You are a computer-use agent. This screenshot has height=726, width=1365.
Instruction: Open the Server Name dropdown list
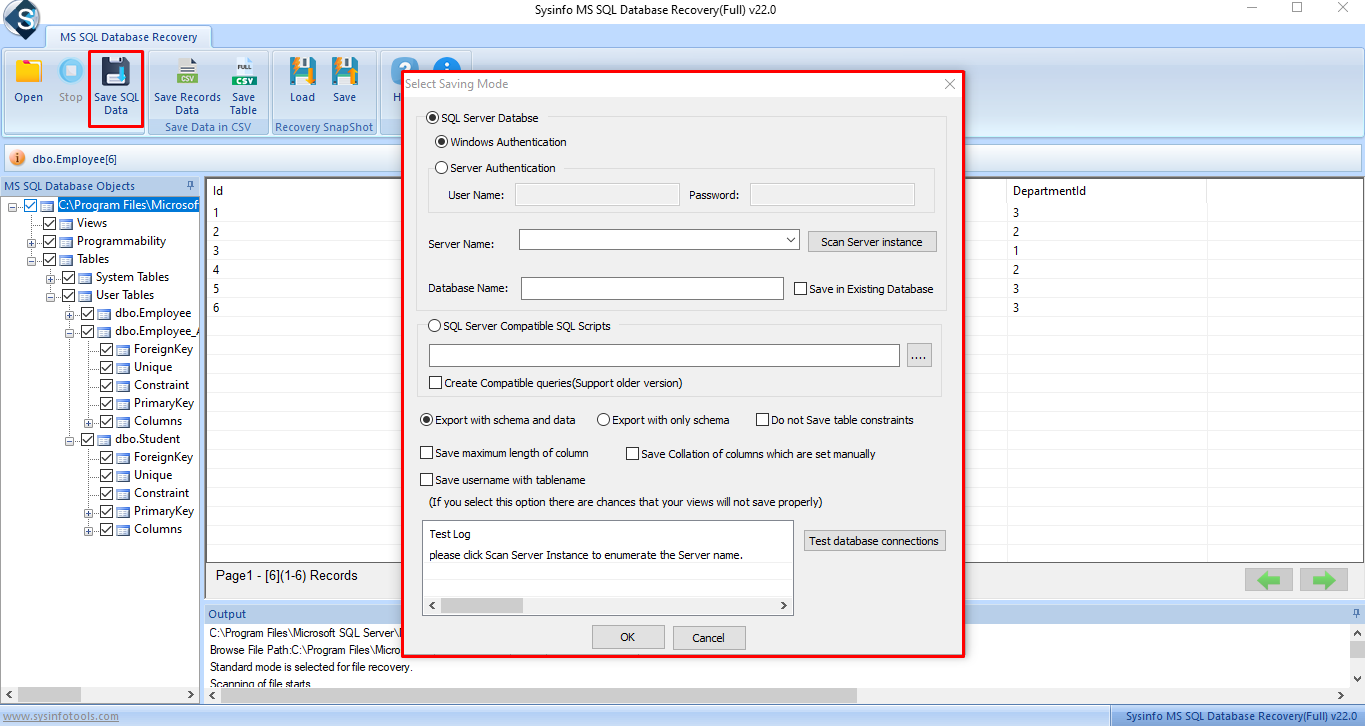790,240
